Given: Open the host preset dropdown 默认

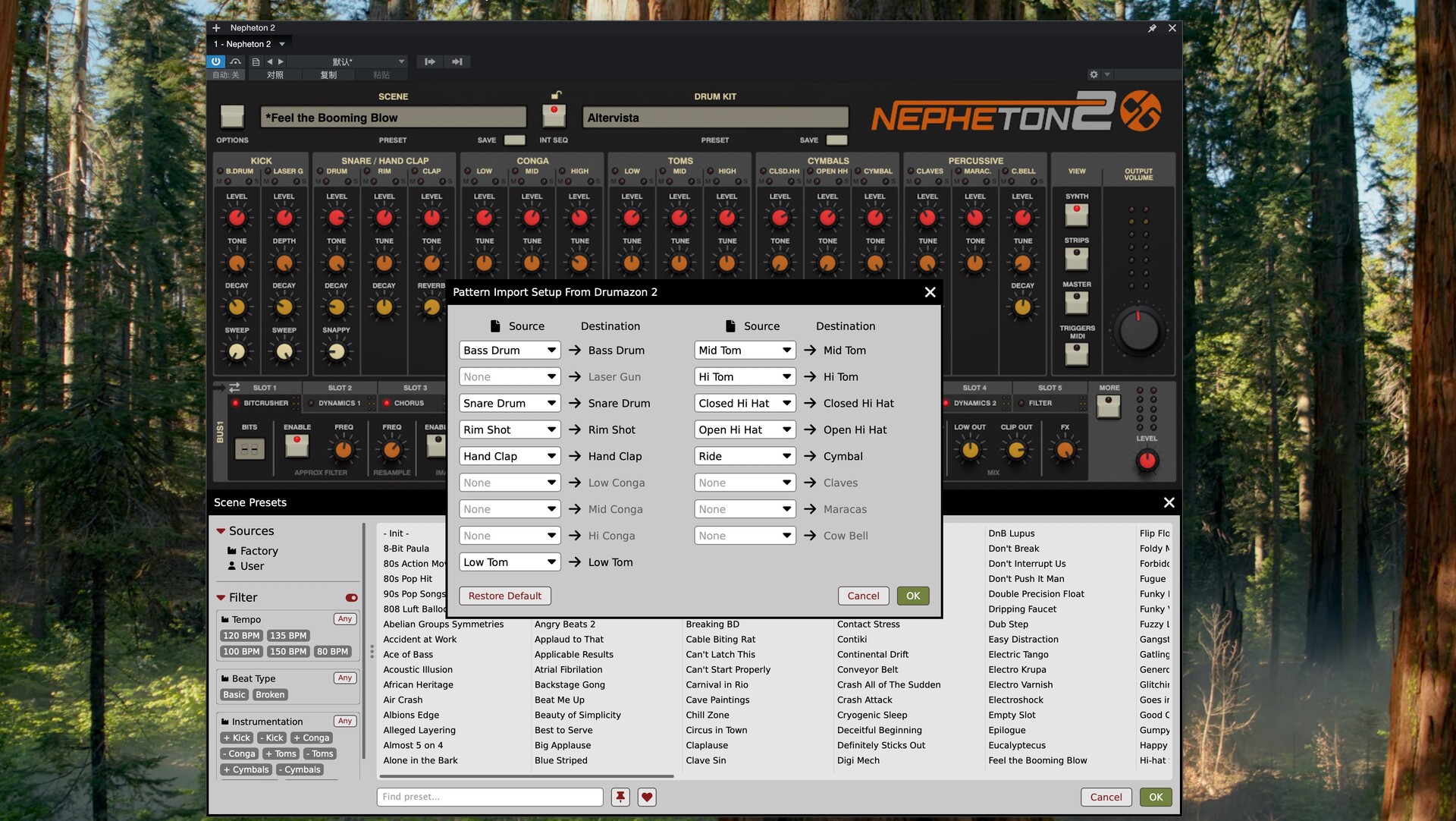Looking at the screenshot, I should coord(348,61).
